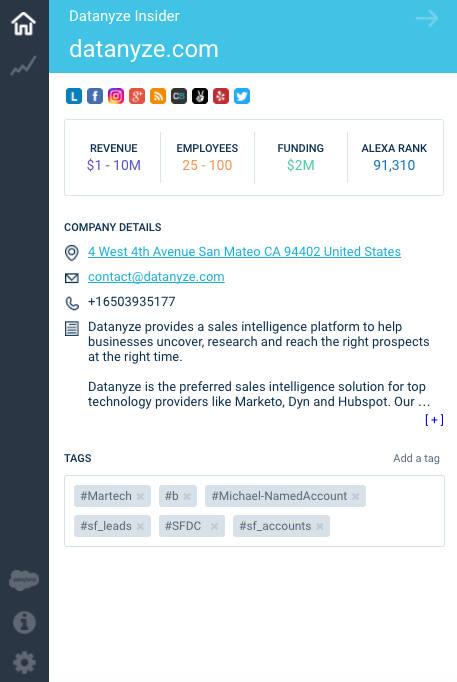Click the Alexa Rank 91,310 value
This screenshot has height=682, width=457.
(394, 165)
